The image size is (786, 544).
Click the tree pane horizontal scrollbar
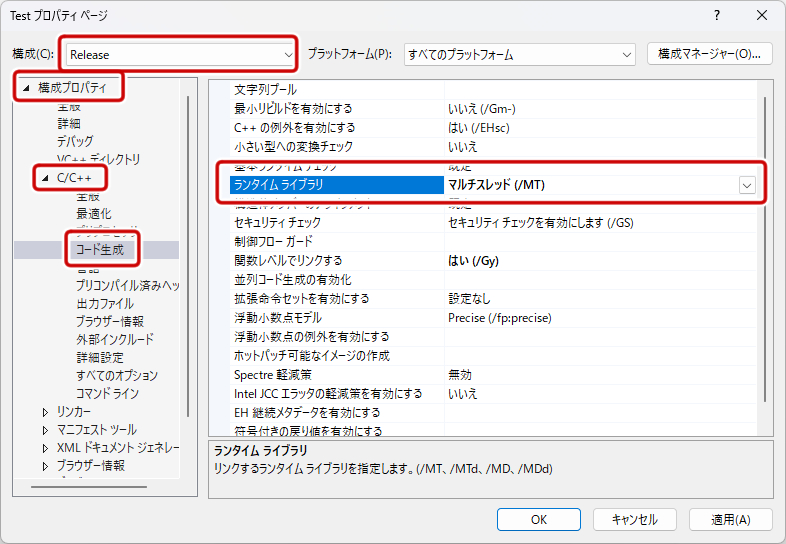pos(89,486)
